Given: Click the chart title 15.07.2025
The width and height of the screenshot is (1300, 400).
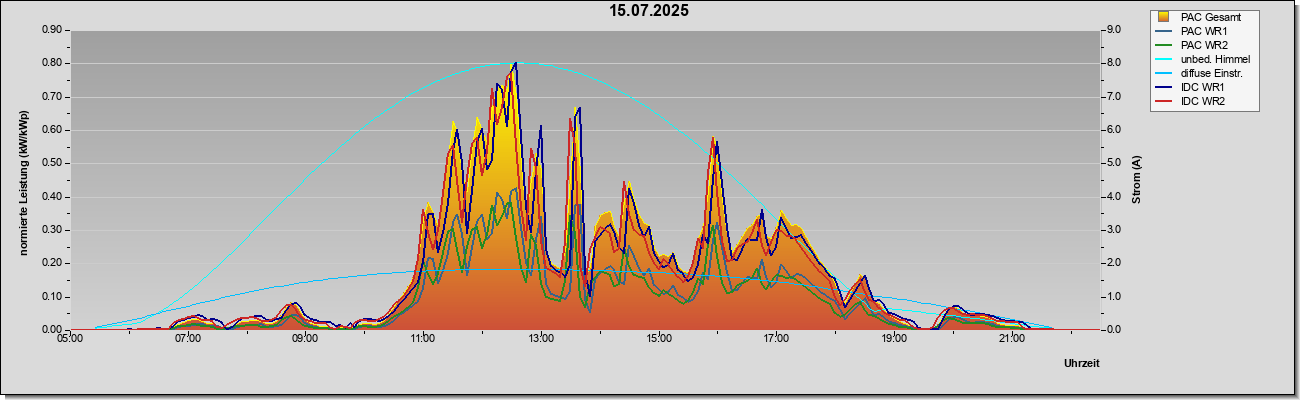Looking at the screenshot, I should coord(650,11).
